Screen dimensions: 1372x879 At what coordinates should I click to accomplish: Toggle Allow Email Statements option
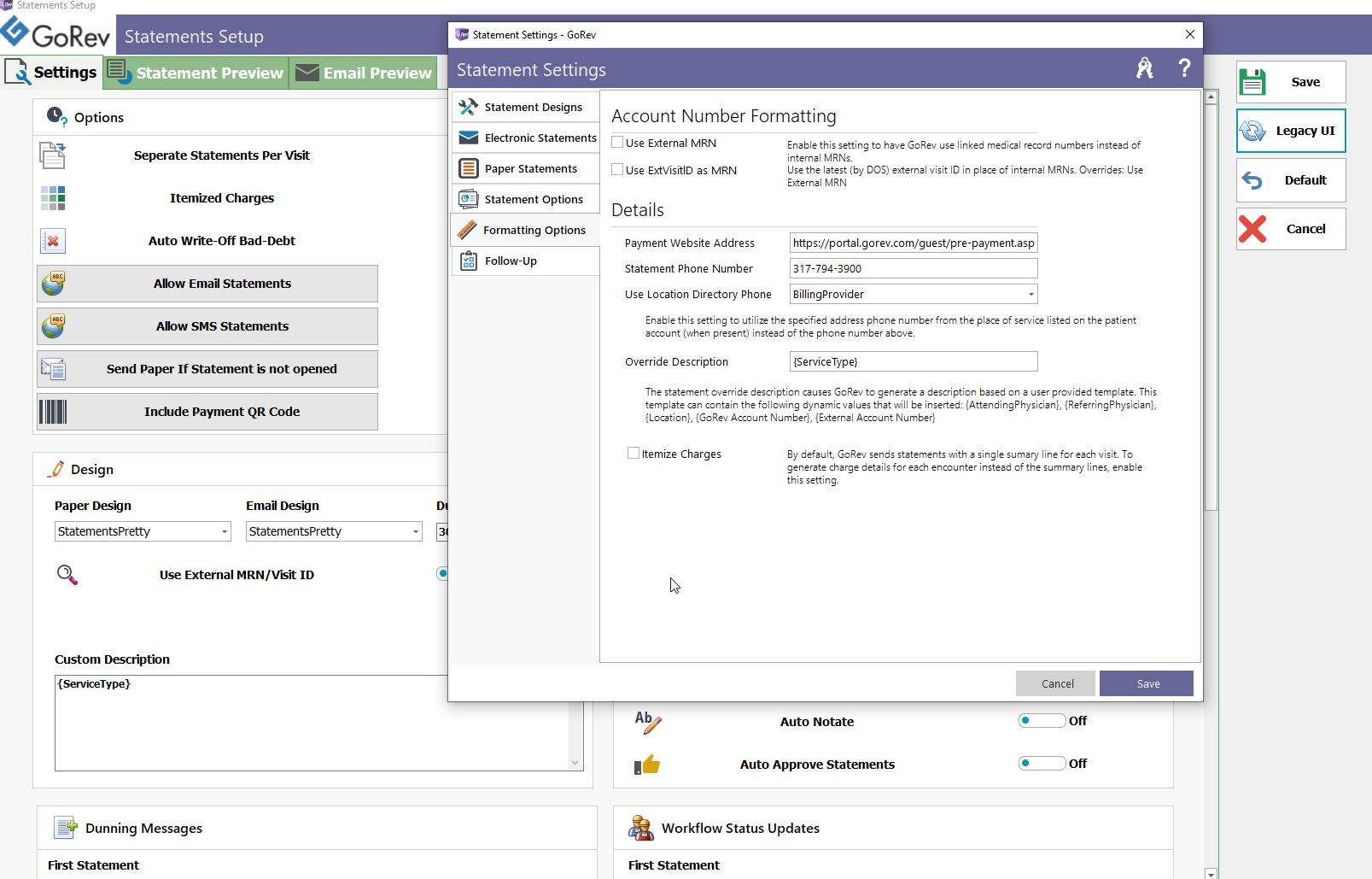coord(207,284)
